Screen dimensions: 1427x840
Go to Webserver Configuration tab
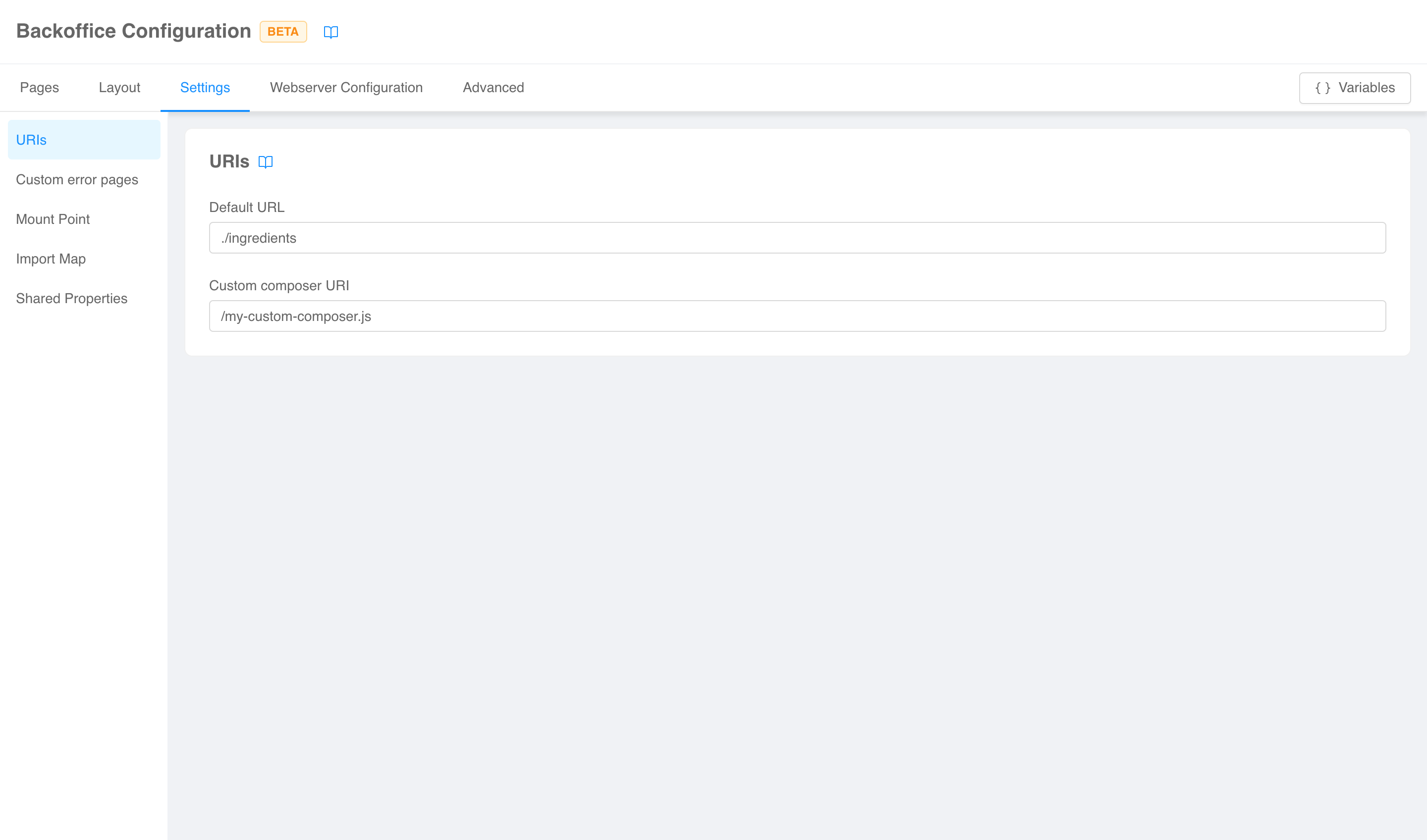346,88
